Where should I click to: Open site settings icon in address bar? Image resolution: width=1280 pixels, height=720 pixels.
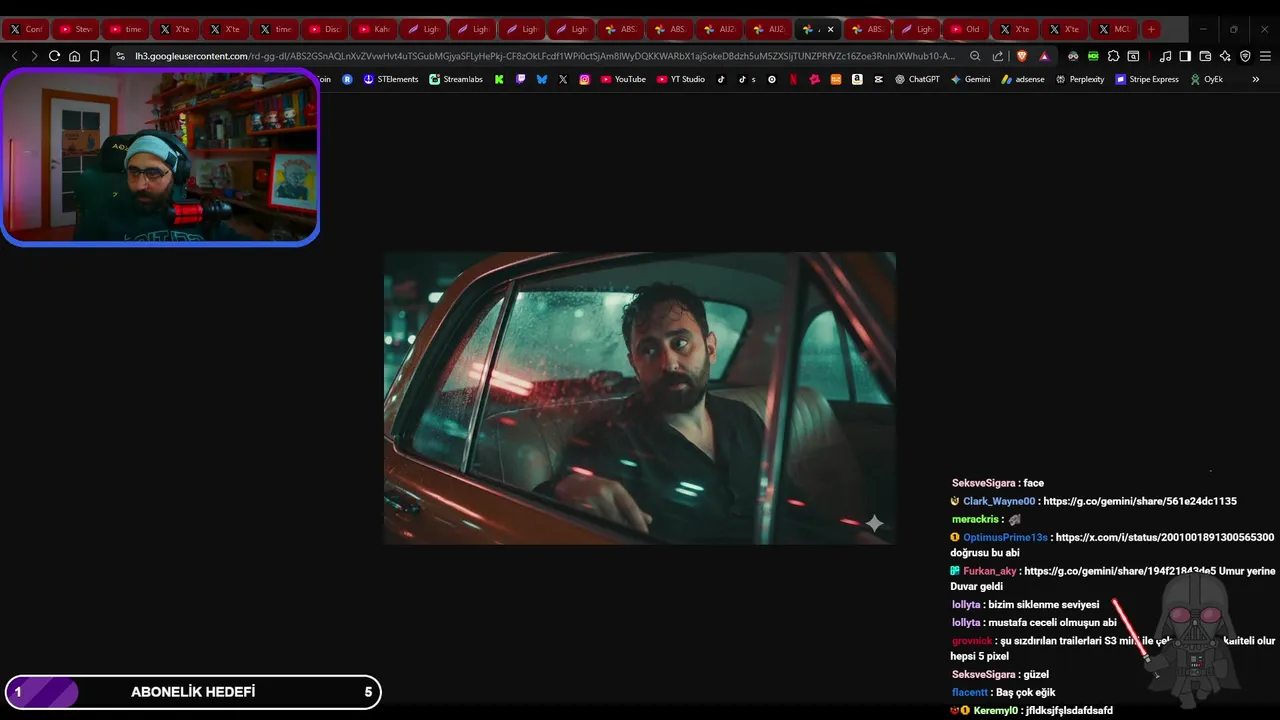[x=121, y=56]
